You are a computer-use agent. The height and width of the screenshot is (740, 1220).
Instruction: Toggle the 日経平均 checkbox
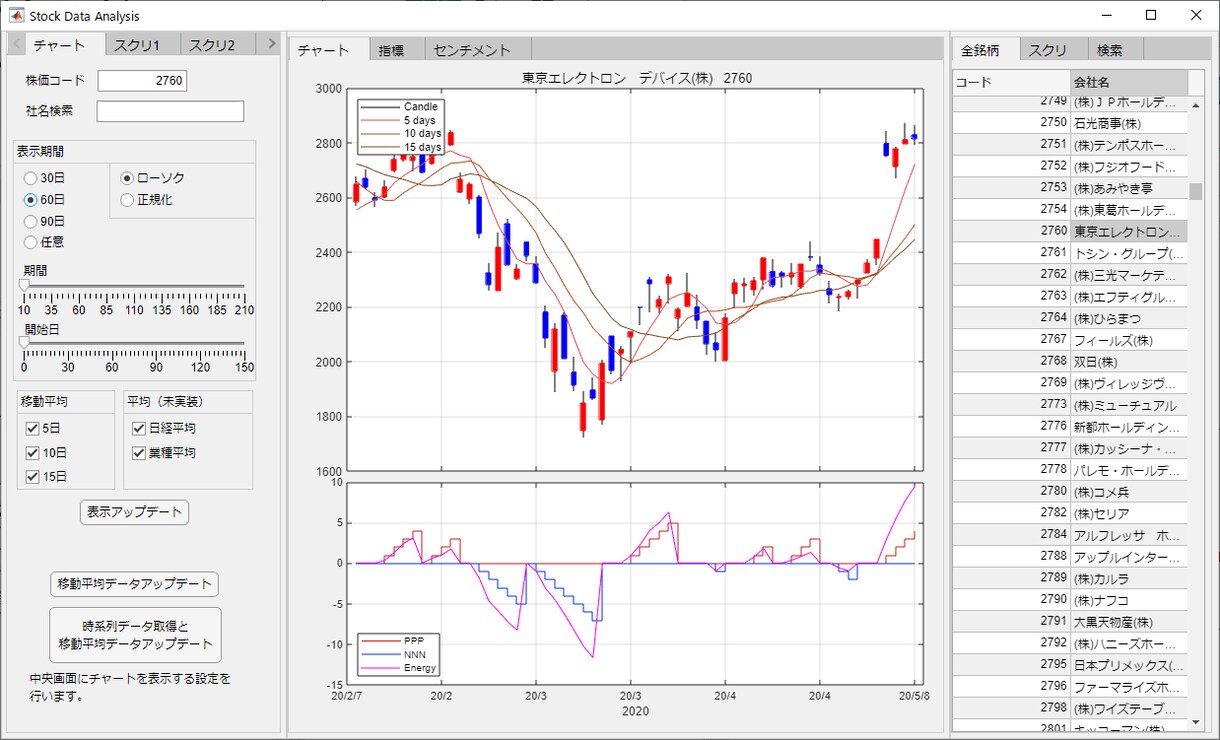pyautogui.click(x=139, y=428)
